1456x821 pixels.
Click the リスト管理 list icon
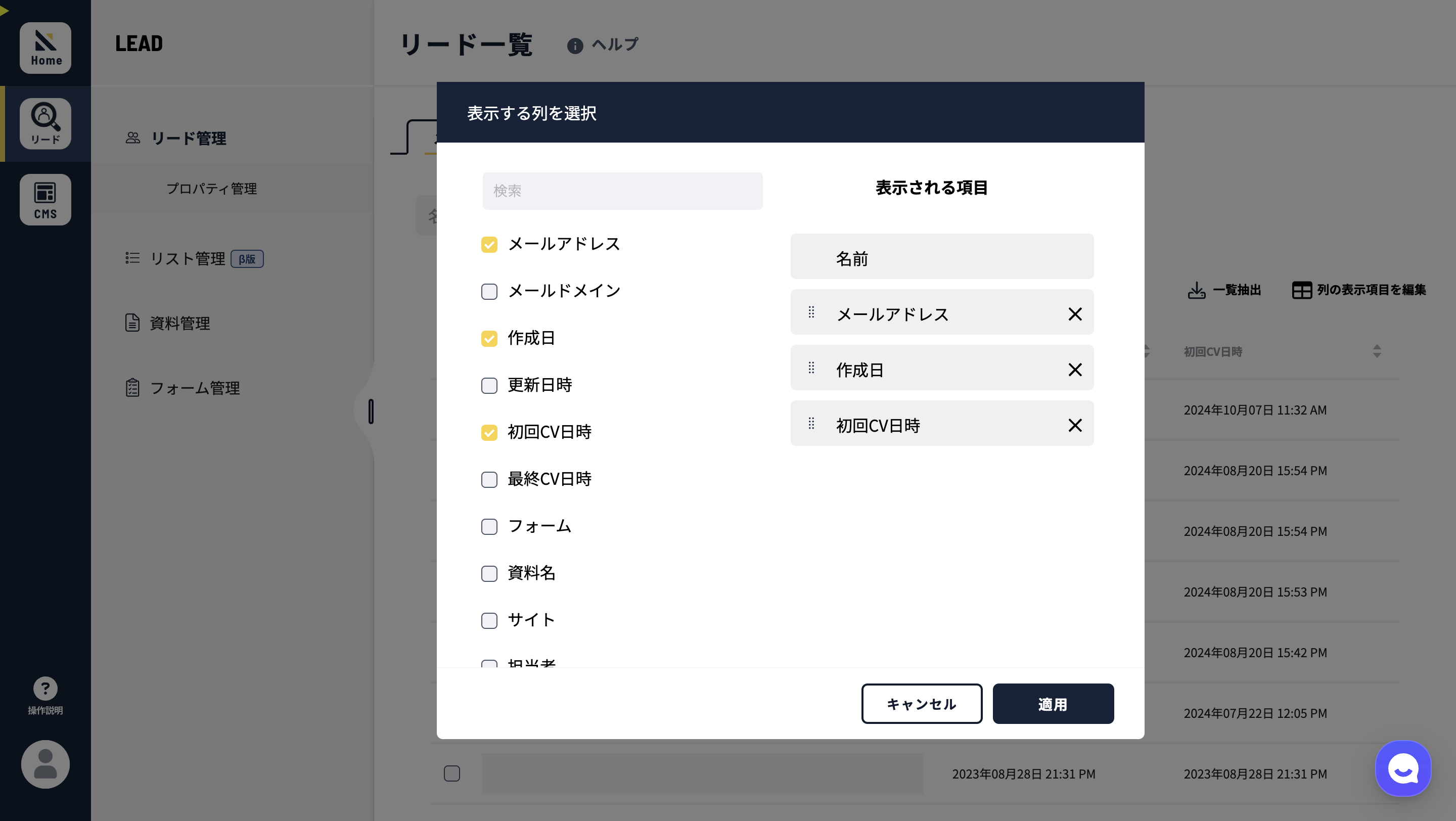click(x=133, y=258)
